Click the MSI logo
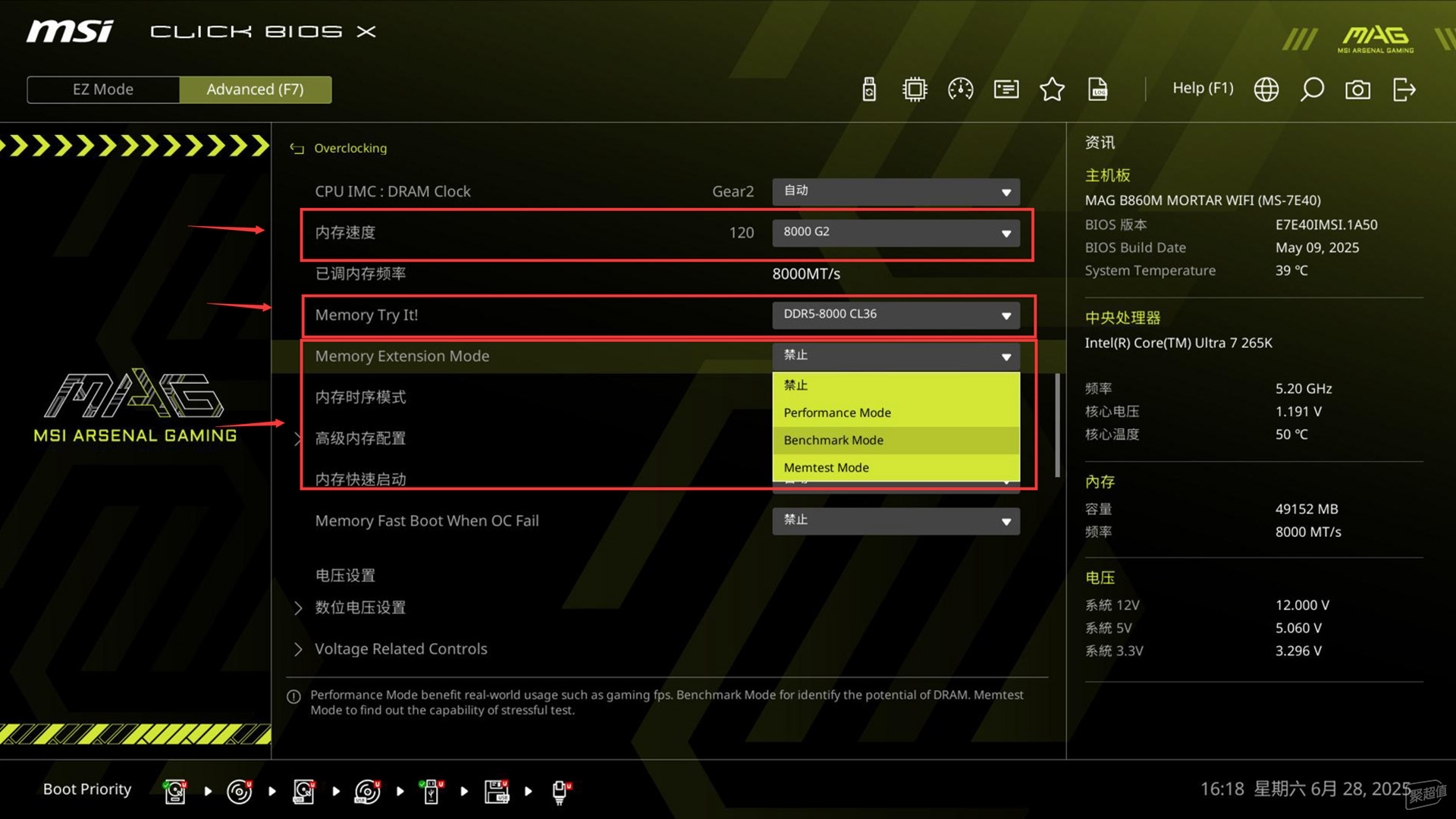 [70, 31]
